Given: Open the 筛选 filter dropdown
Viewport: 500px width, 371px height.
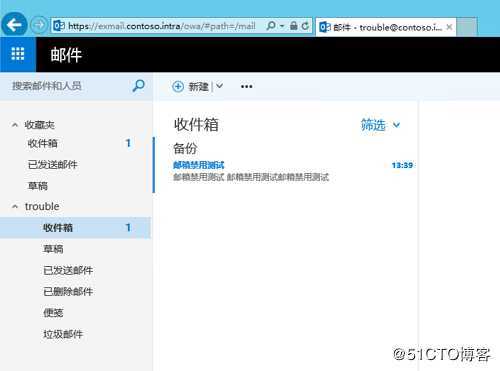Looking at the screenshot, I should [380, 125].
